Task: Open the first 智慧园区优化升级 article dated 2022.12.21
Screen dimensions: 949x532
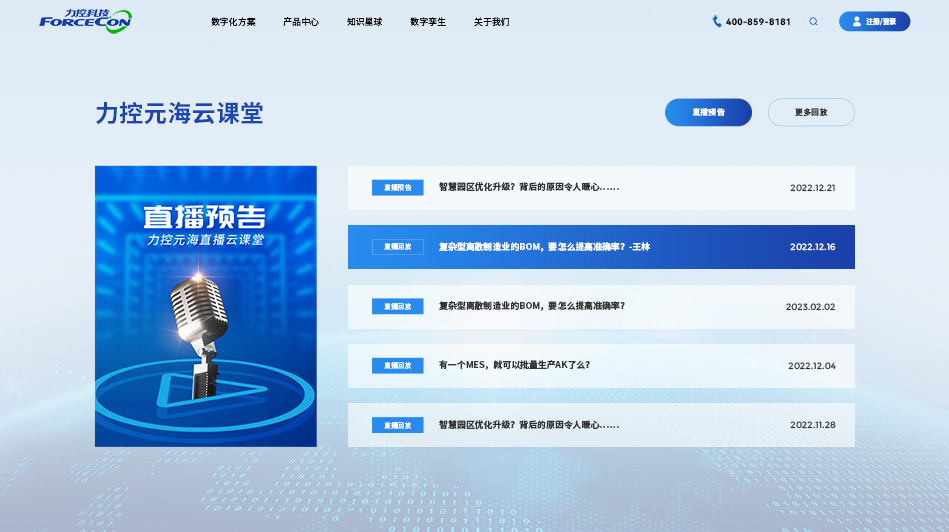Action: [529, 188]
